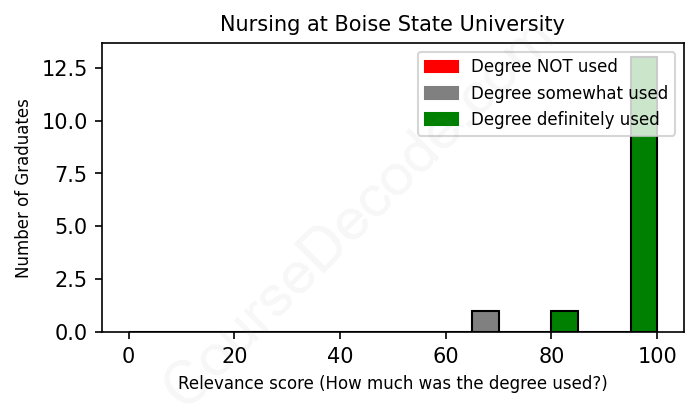Select the "Degree definitely used" legend label
Viewport: 698px width, 408px height.
(x=565, y=119)
